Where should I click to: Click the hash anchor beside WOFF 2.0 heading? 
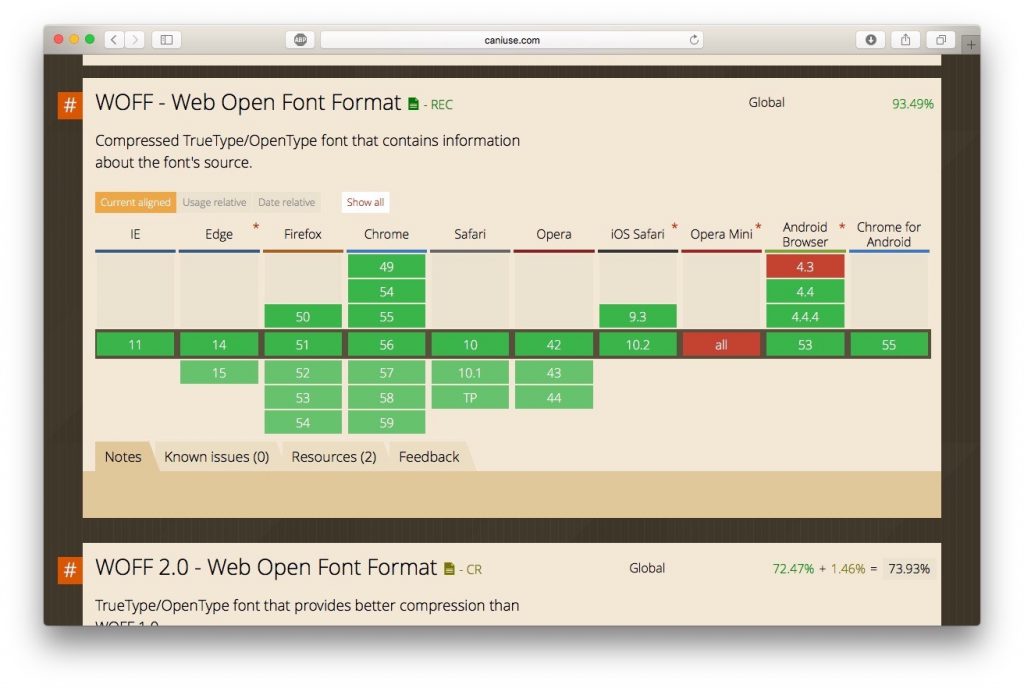pos(70,570)
